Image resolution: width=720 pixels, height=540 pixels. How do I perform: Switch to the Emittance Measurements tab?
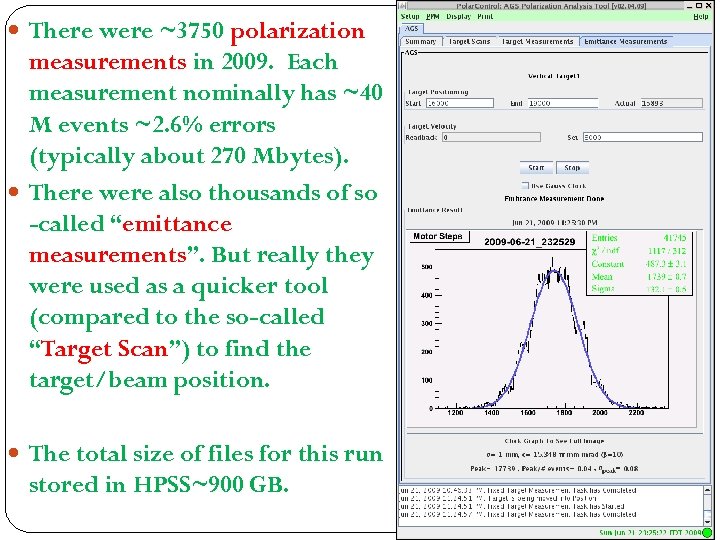[x=626, y=41]
